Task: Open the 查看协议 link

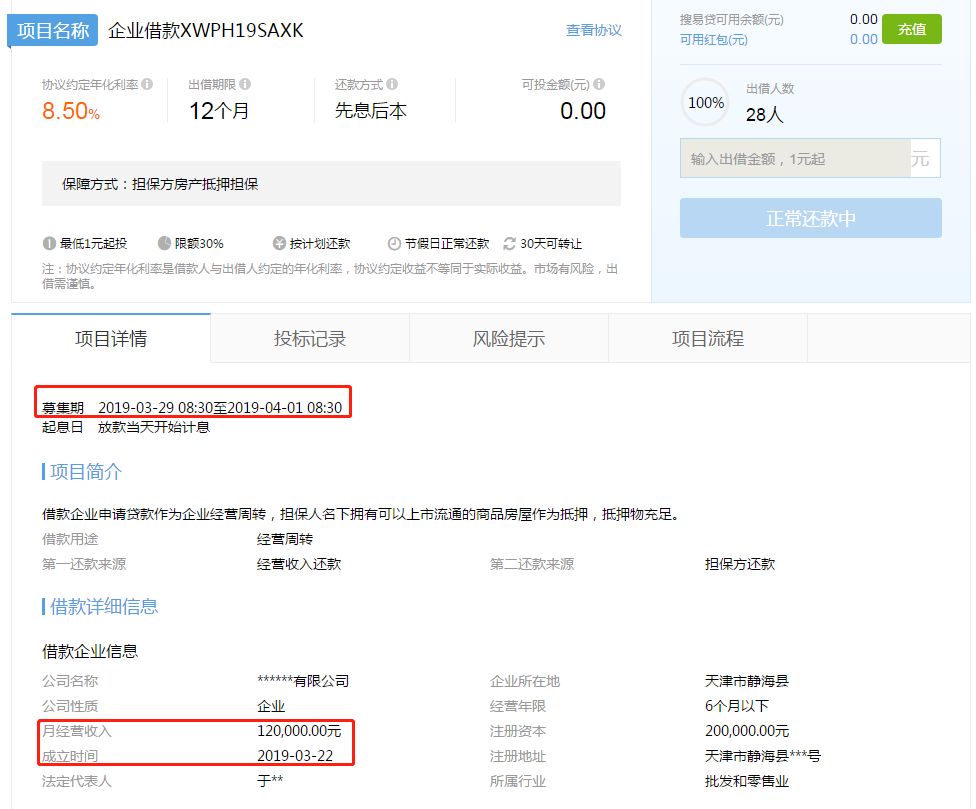Action: tap(593, 30)
